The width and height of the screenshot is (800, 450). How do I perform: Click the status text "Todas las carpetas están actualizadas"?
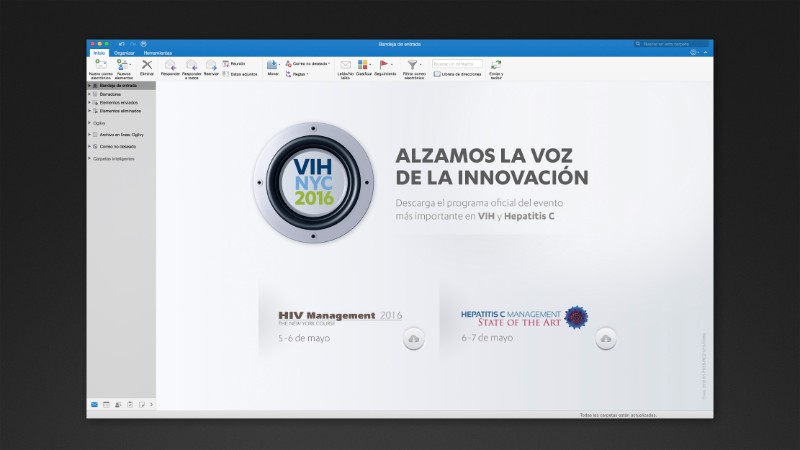(x=618, y=415)
